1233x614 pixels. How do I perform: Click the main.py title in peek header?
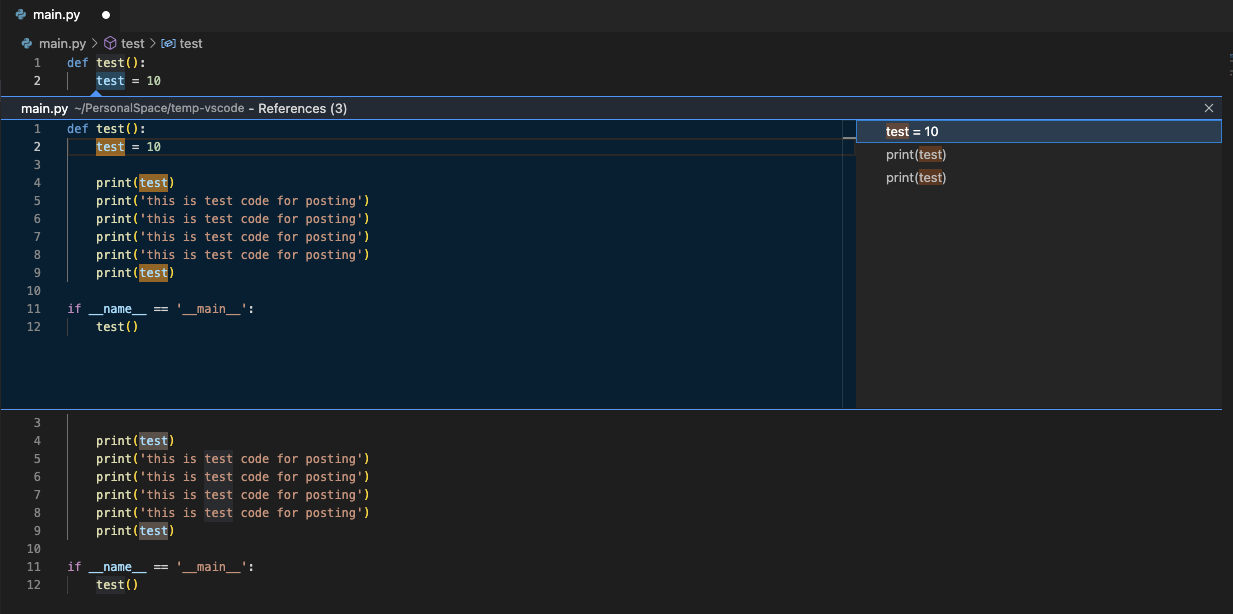point(44,108)
